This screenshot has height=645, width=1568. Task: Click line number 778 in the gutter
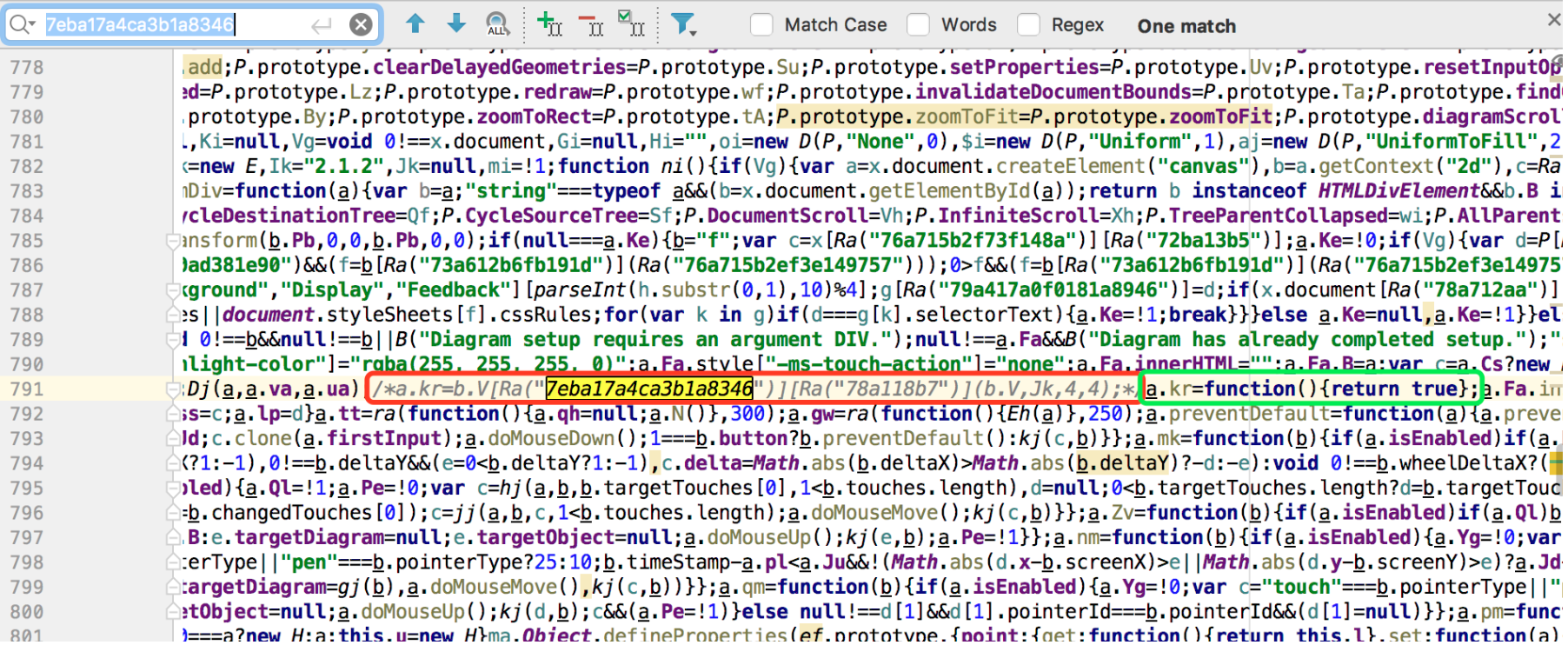[x=27, y=68]
